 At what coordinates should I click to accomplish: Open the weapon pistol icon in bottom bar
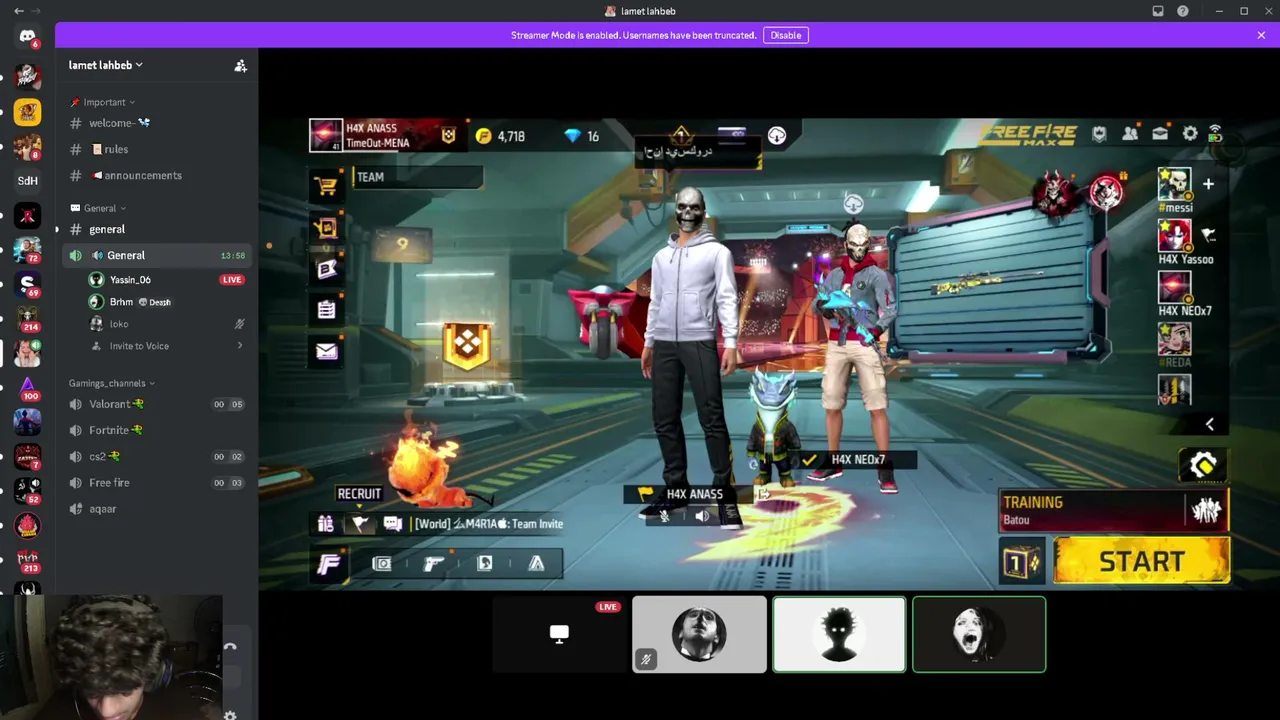pyautogui.click(x=433, y=564)
